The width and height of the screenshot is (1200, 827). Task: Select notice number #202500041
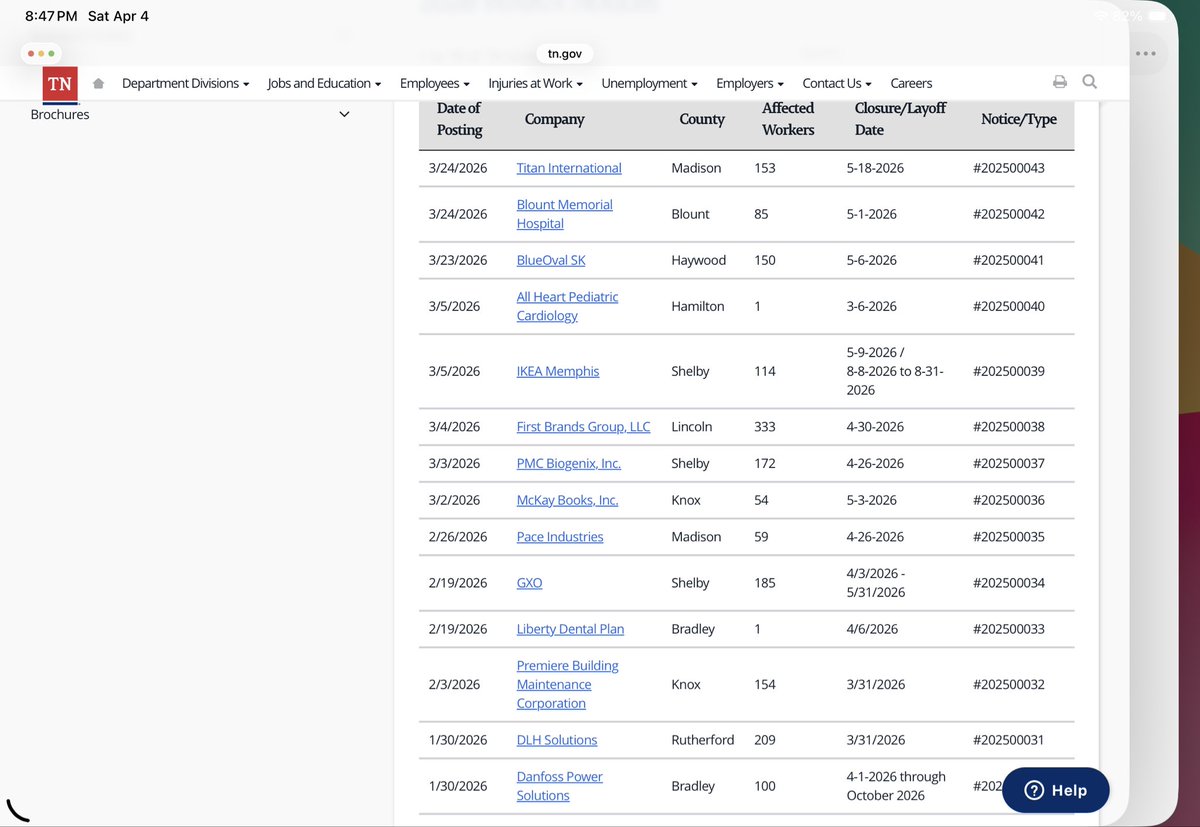(1008, 260)
